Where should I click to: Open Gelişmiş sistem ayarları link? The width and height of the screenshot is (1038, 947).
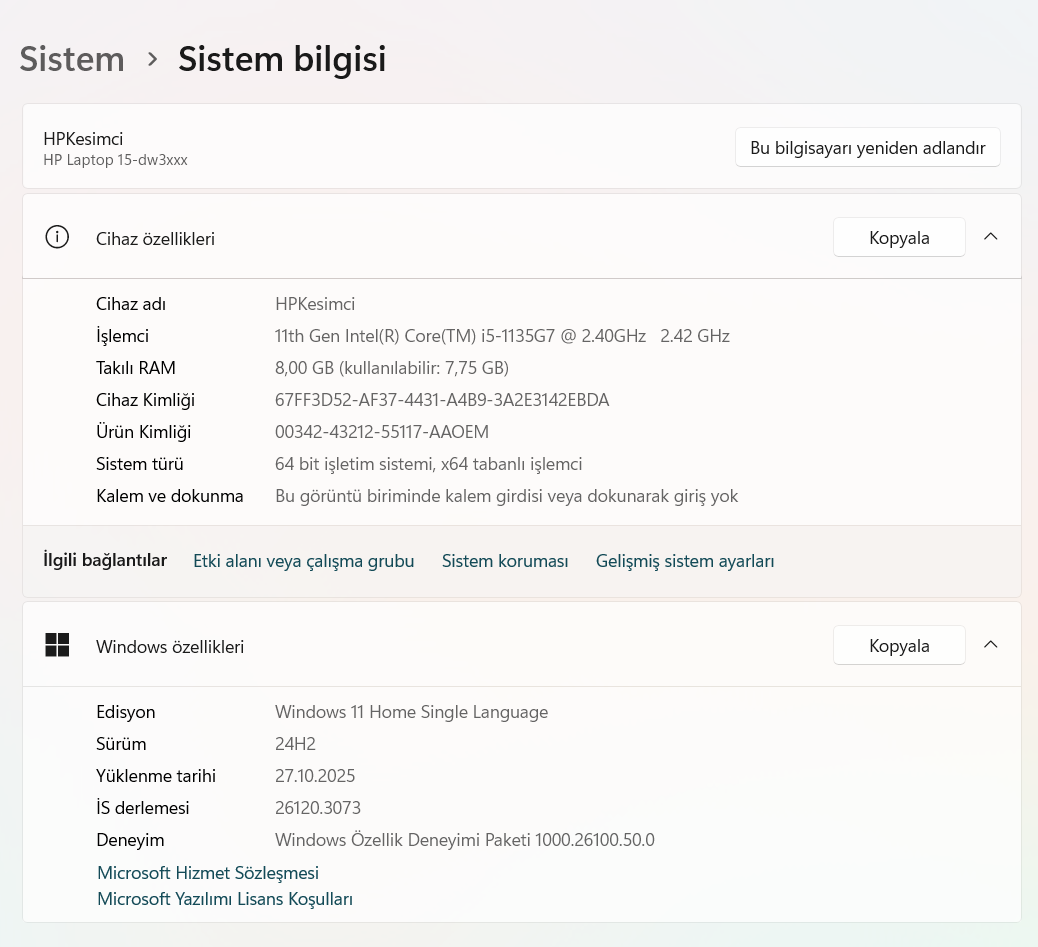[685, 561]
